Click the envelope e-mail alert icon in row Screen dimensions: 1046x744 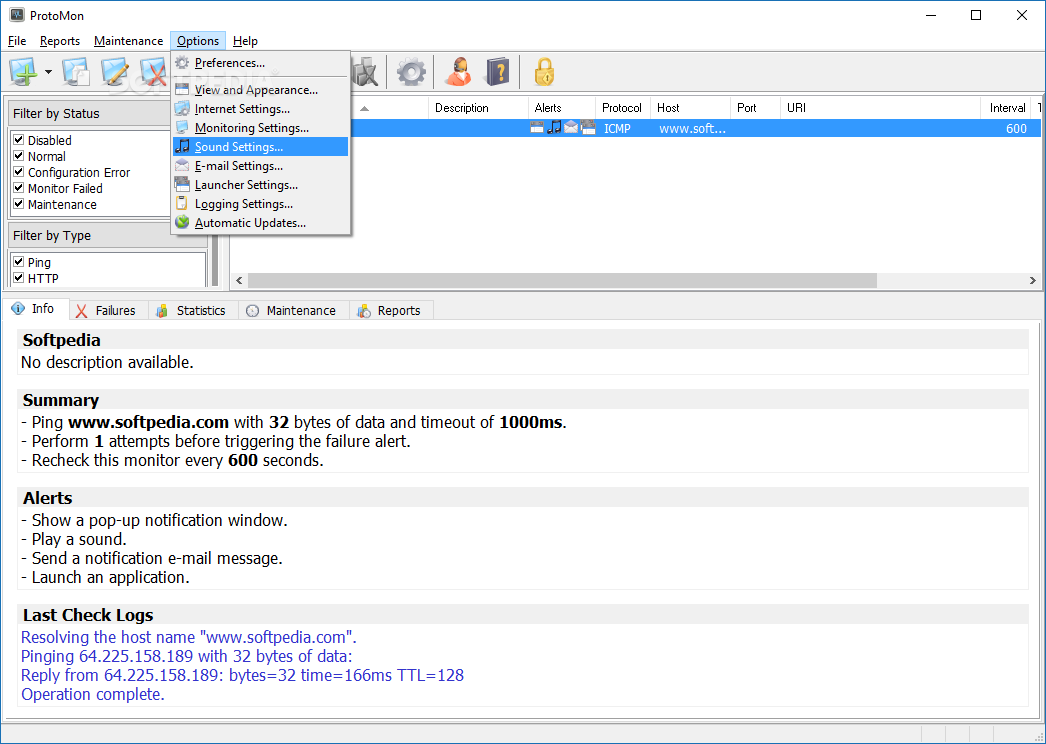point(571,127)
